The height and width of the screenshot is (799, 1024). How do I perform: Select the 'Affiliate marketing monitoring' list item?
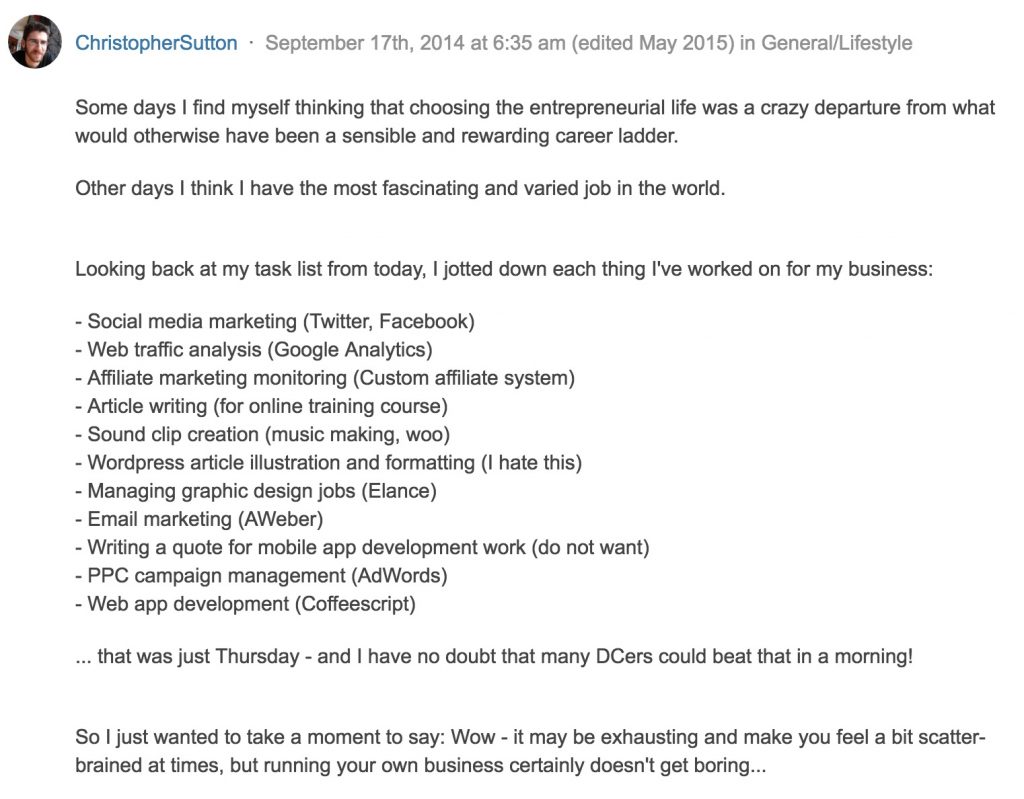point(325,378)
